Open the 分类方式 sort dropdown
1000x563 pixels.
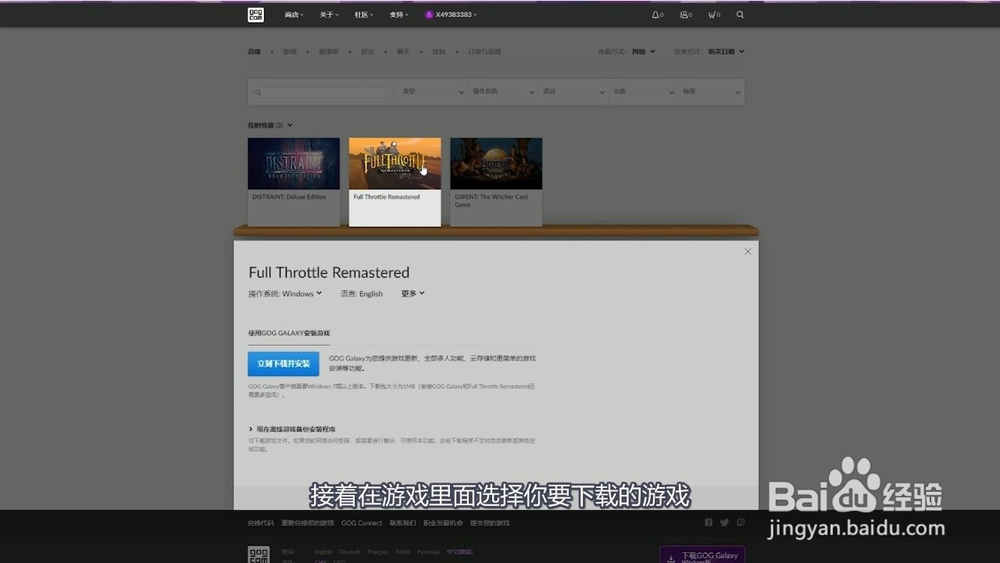726,52
